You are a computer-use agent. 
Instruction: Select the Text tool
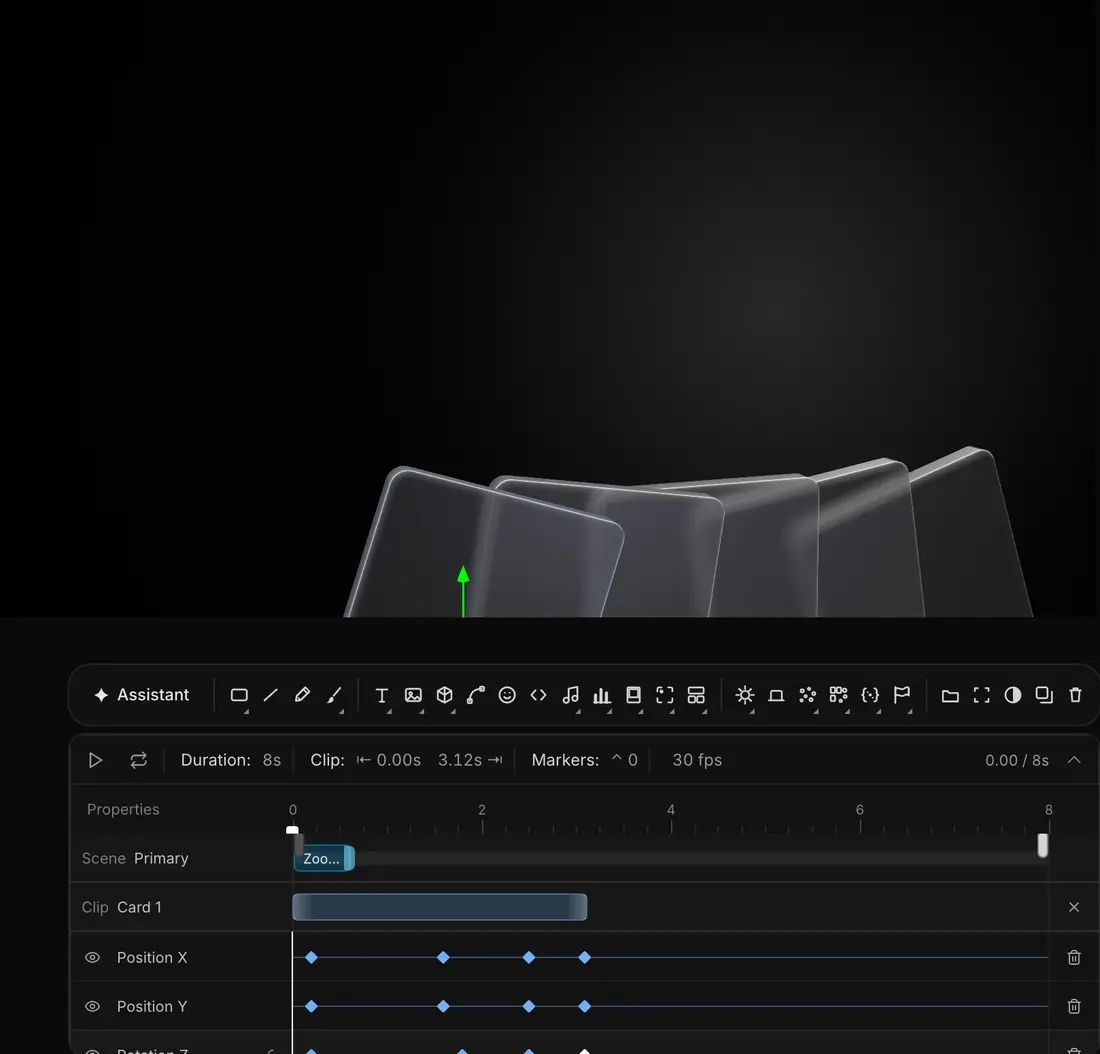tap(382, 695)
